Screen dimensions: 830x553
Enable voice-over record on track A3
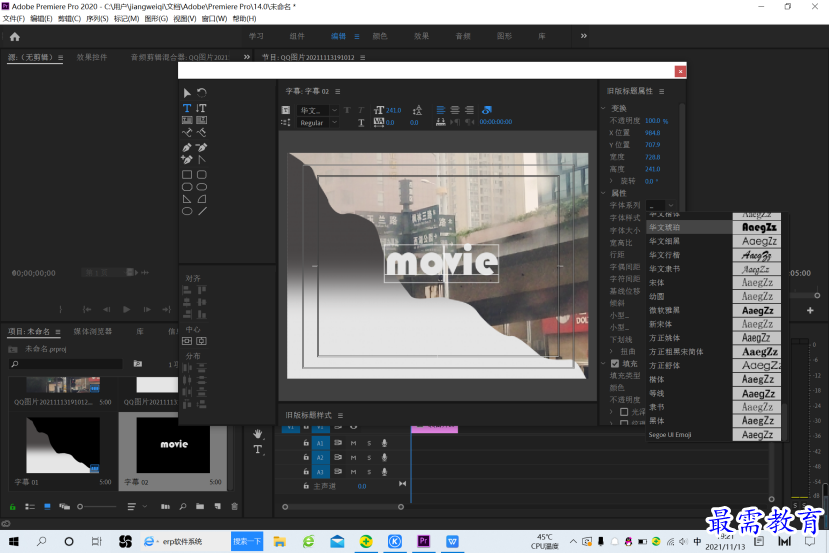384,472
